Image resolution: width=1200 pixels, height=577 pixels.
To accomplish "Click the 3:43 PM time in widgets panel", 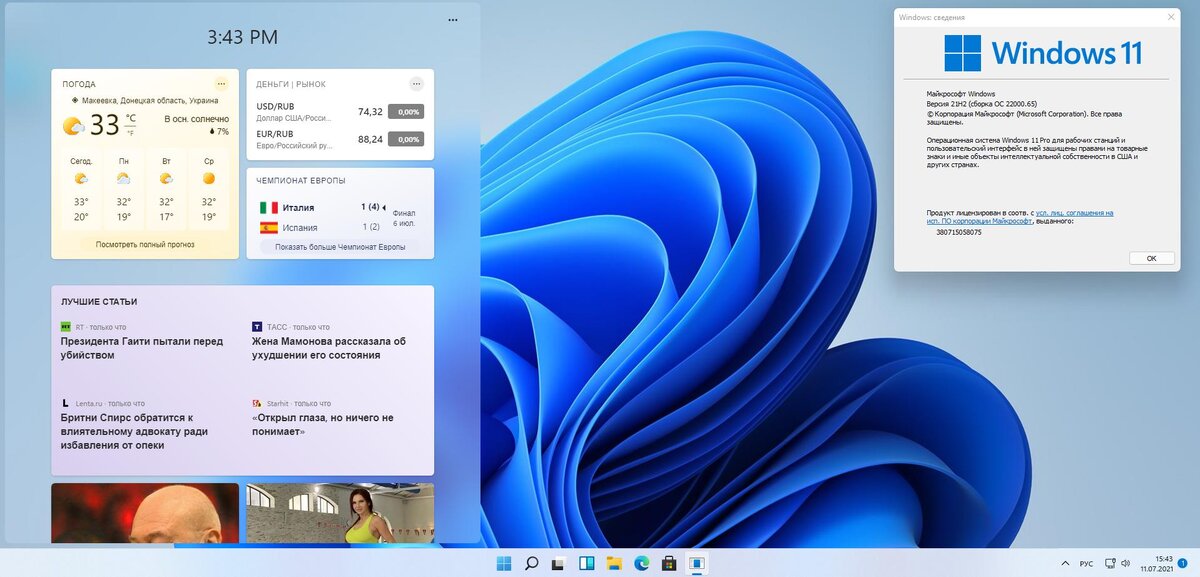I will tap(242, 37).
